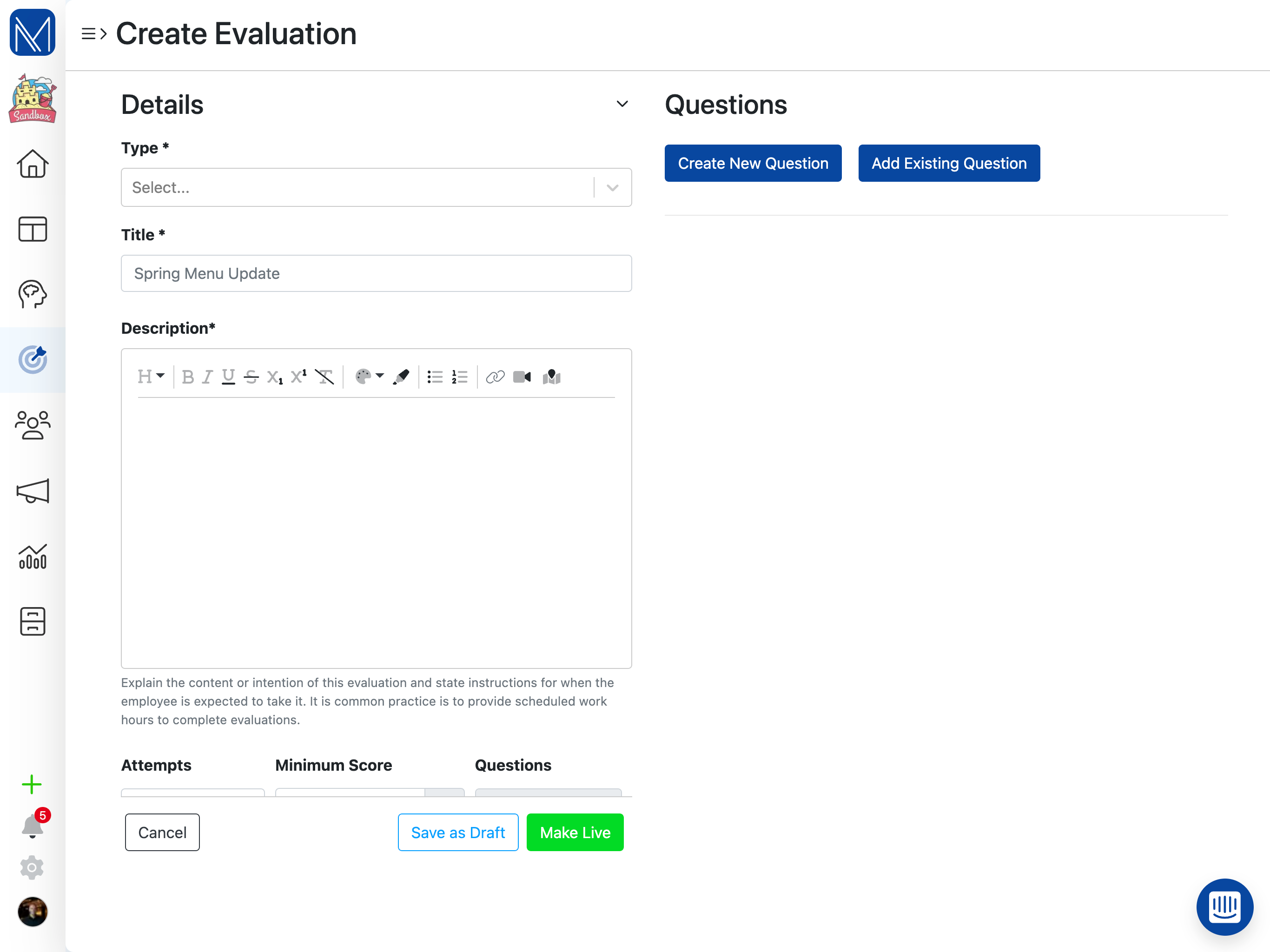The height and width of the screenshot is (952, 1270).
Task: Toggle italic formatting in editor
Action: 207,377
